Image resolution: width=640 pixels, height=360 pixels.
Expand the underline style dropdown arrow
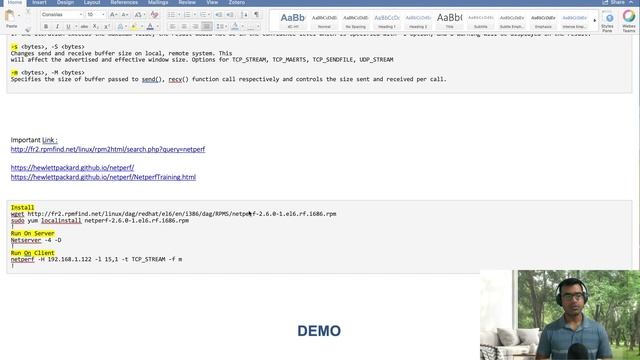click(x=76, y=27)
